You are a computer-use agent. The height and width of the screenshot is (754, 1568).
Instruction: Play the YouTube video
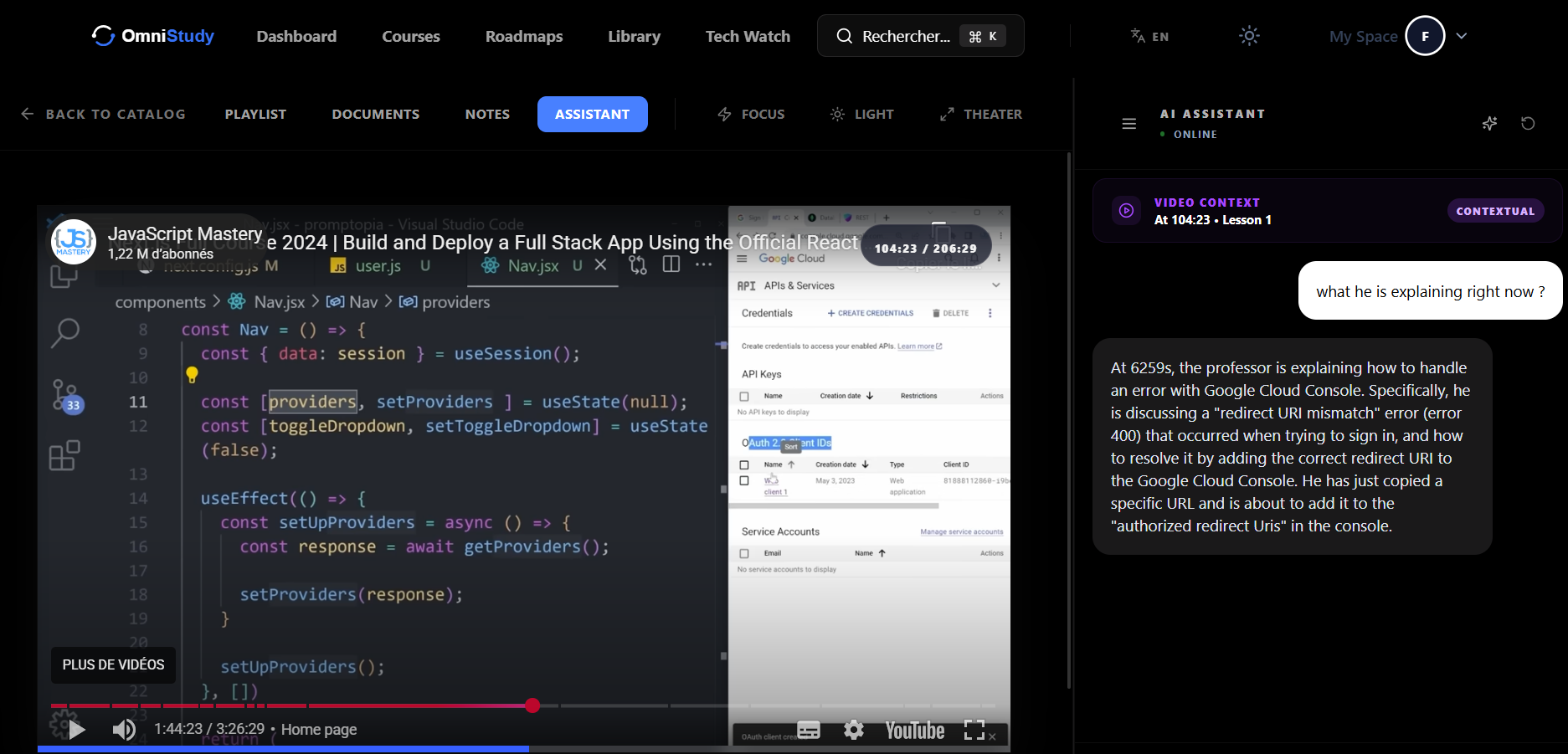tap(77, 730)
